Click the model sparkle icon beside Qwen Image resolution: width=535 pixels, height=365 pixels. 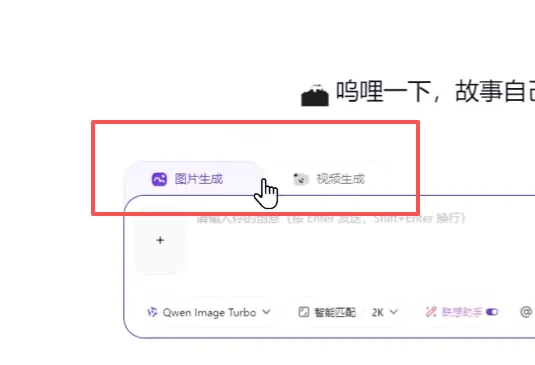click(152, 312)
